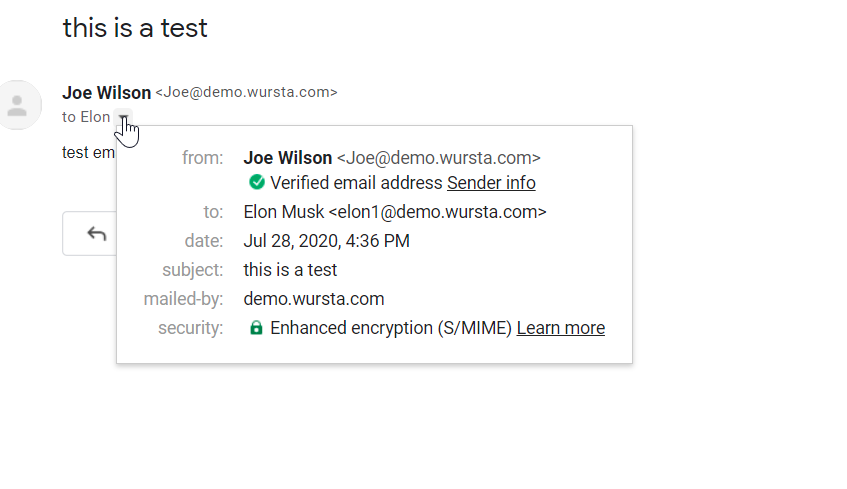The height and width of the screenshot is (489, 847).
Task: Click the 'to Elon' recipient text
Action: pyautogui.click(x=86, y=117)
